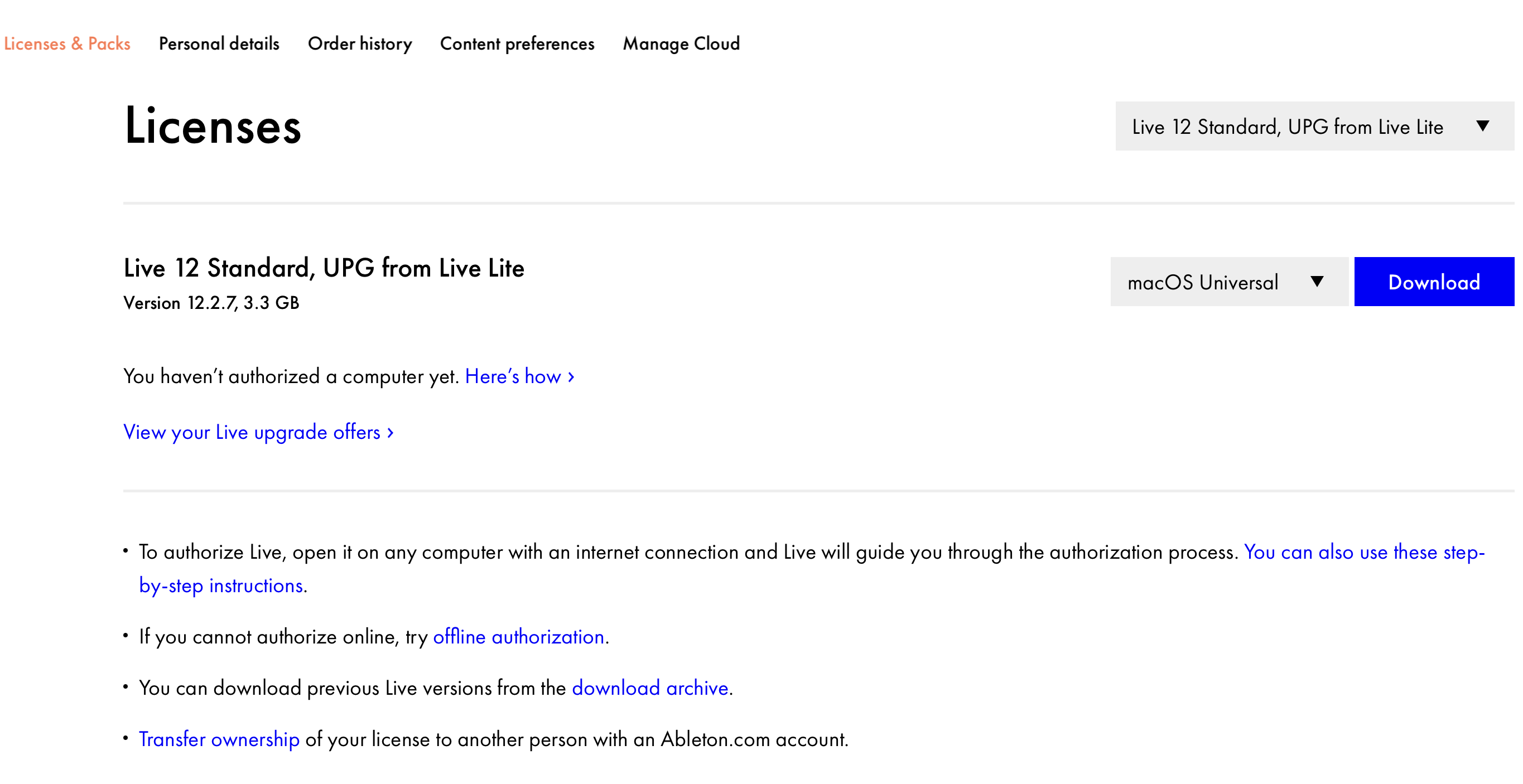Click the Live 12 Standard license title
This screenshot has width=1523, height=784.
[x=324, y=268]
